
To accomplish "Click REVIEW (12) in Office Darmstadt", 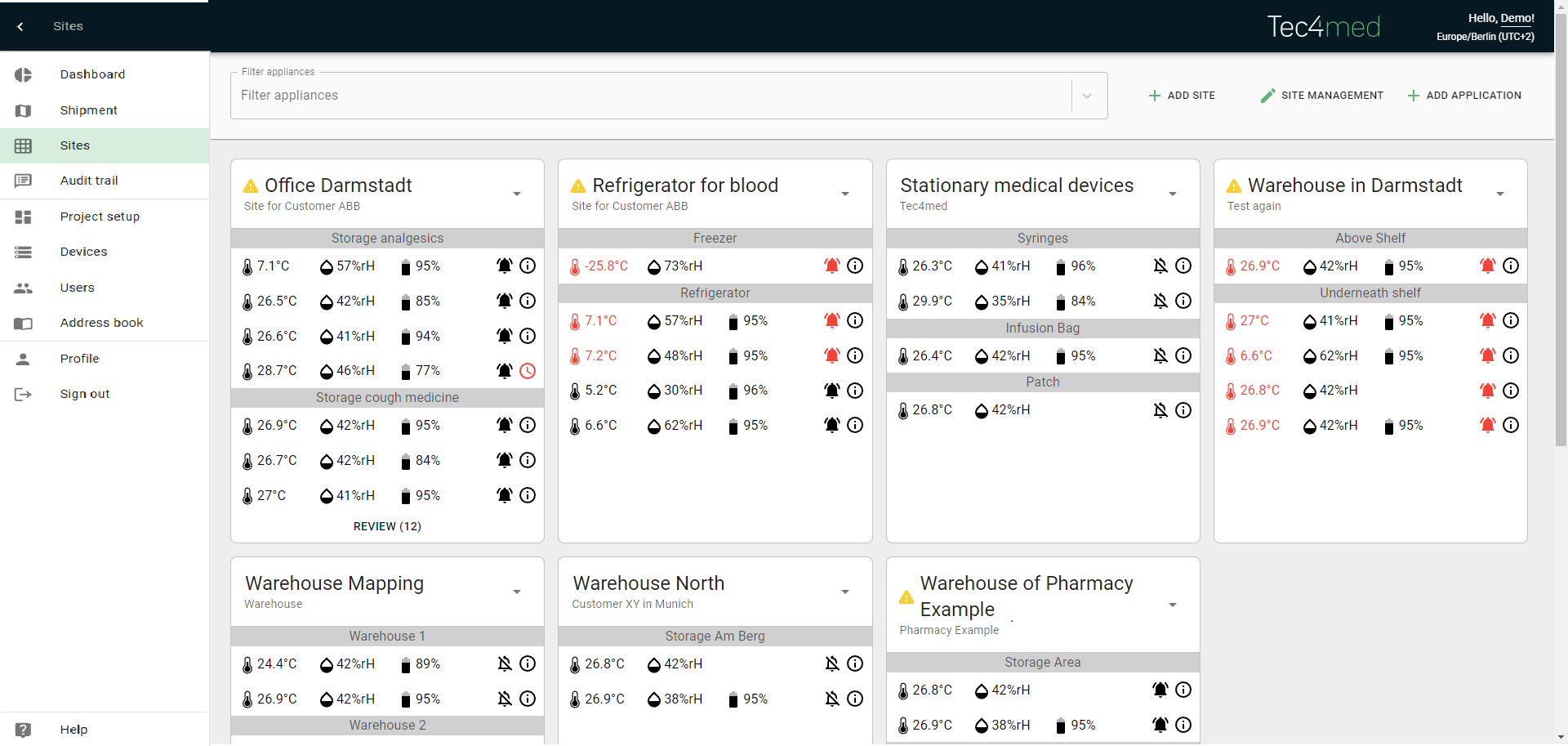I will click(387, 526).
